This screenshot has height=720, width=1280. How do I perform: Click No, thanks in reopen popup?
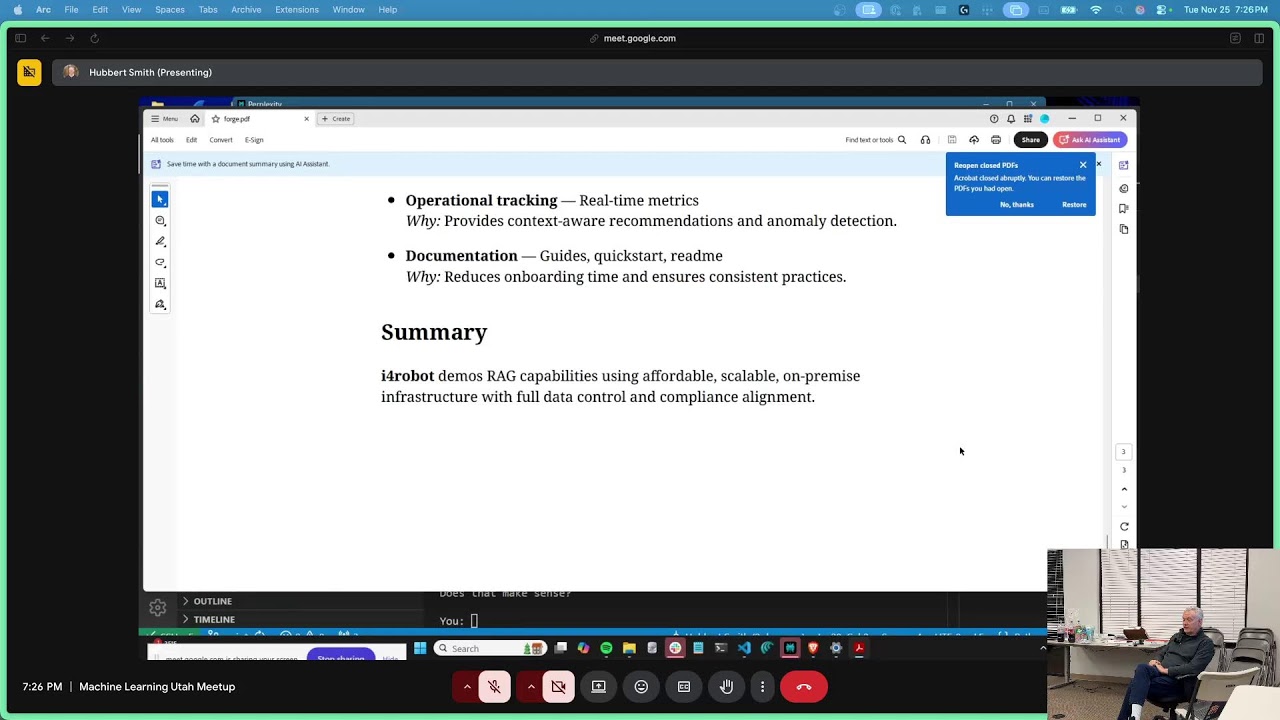click(x=1017, y=205)
